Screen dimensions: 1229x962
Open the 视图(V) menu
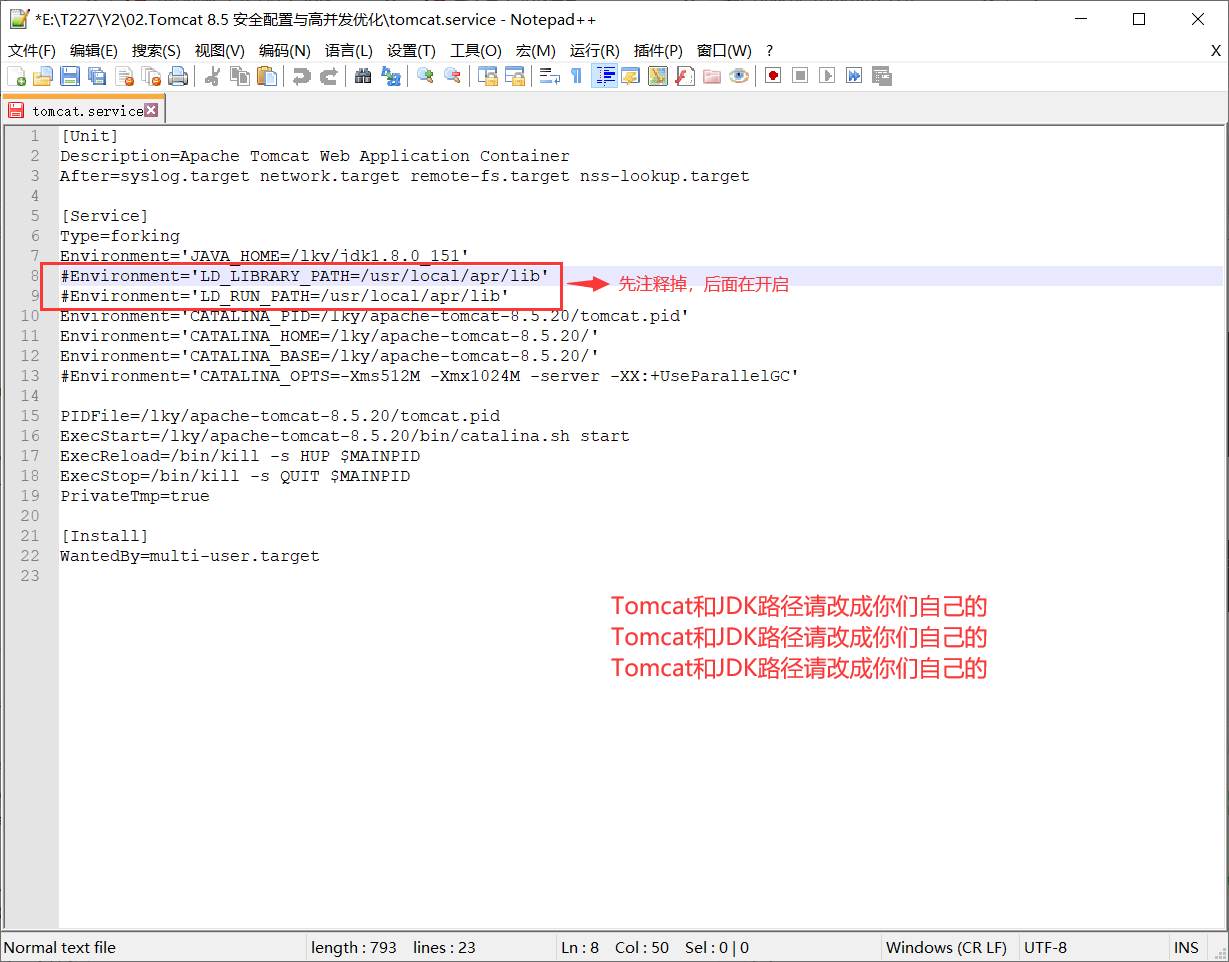click(x=220, y=50)
